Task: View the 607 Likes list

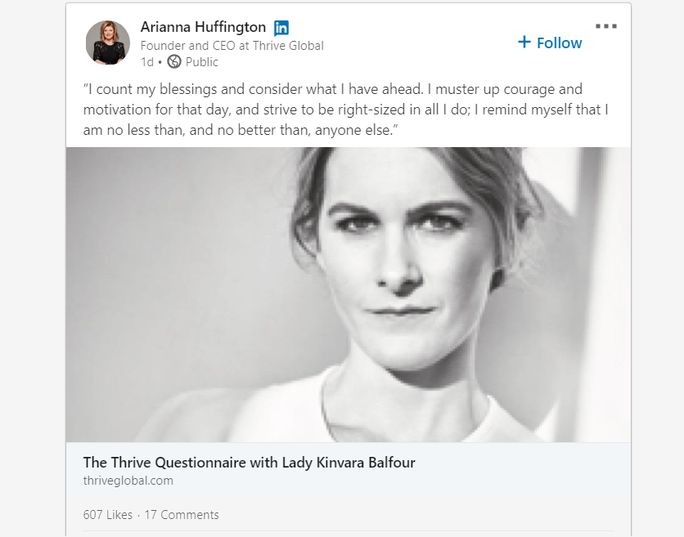Action: 107,515
